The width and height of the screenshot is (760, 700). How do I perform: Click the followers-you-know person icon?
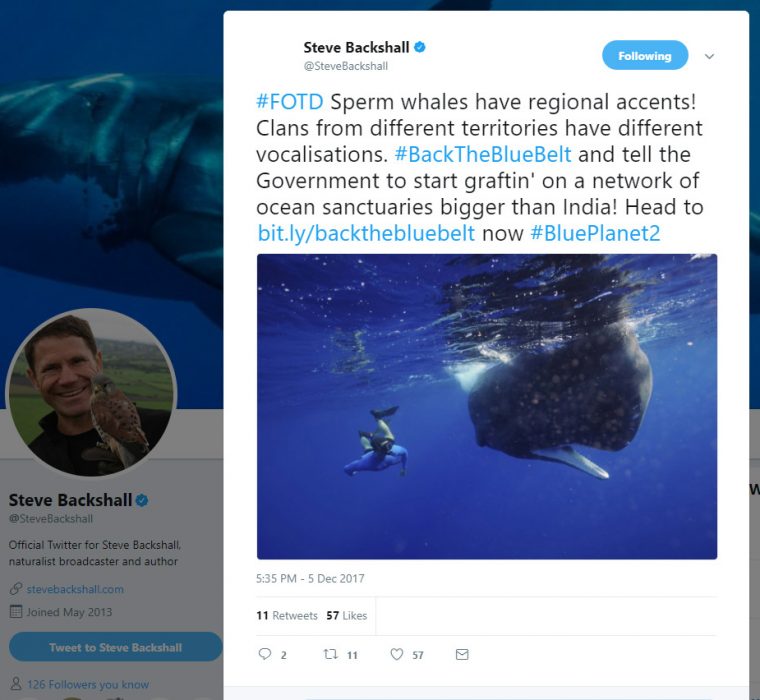[x=15, y=685]
